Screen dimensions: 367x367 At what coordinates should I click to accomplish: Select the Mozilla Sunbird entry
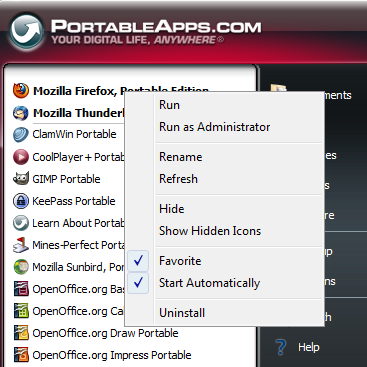tap(78, 267)
